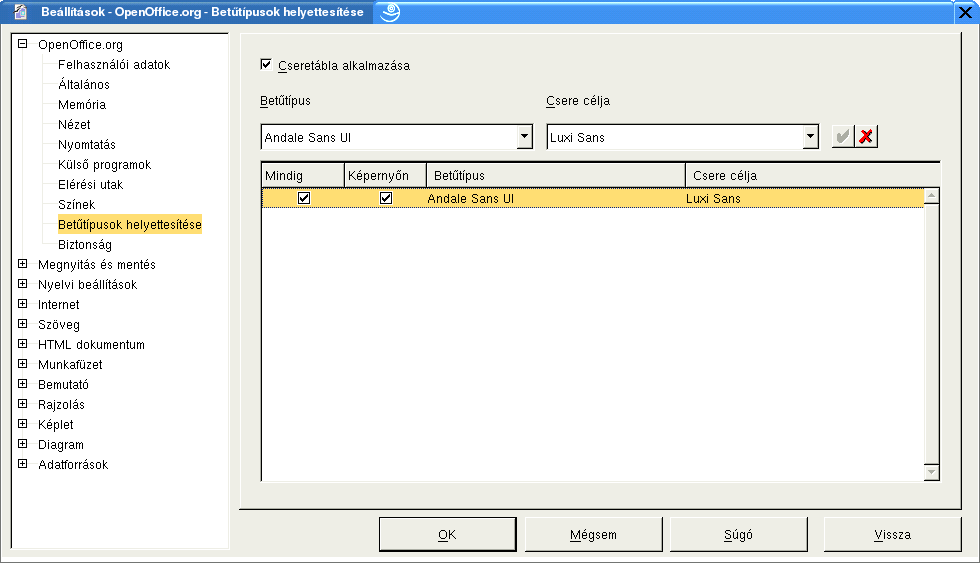Toggle Képernyőn checkbox for Andale Sans UI row

[386, 198]
